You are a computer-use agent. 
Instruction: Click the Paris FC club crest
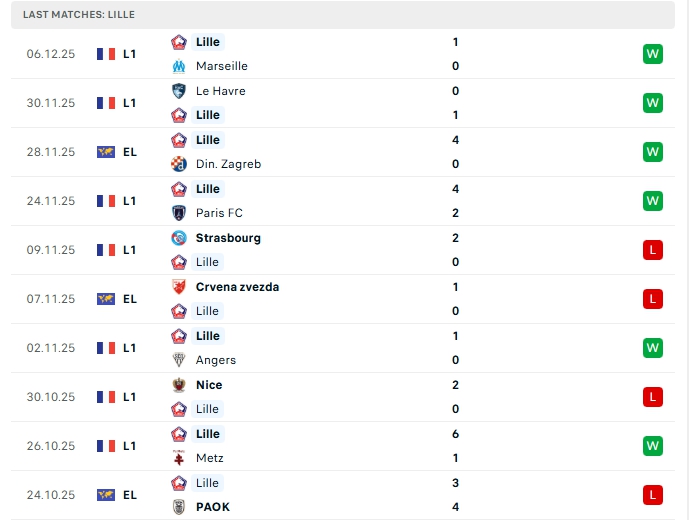point(179,213)
